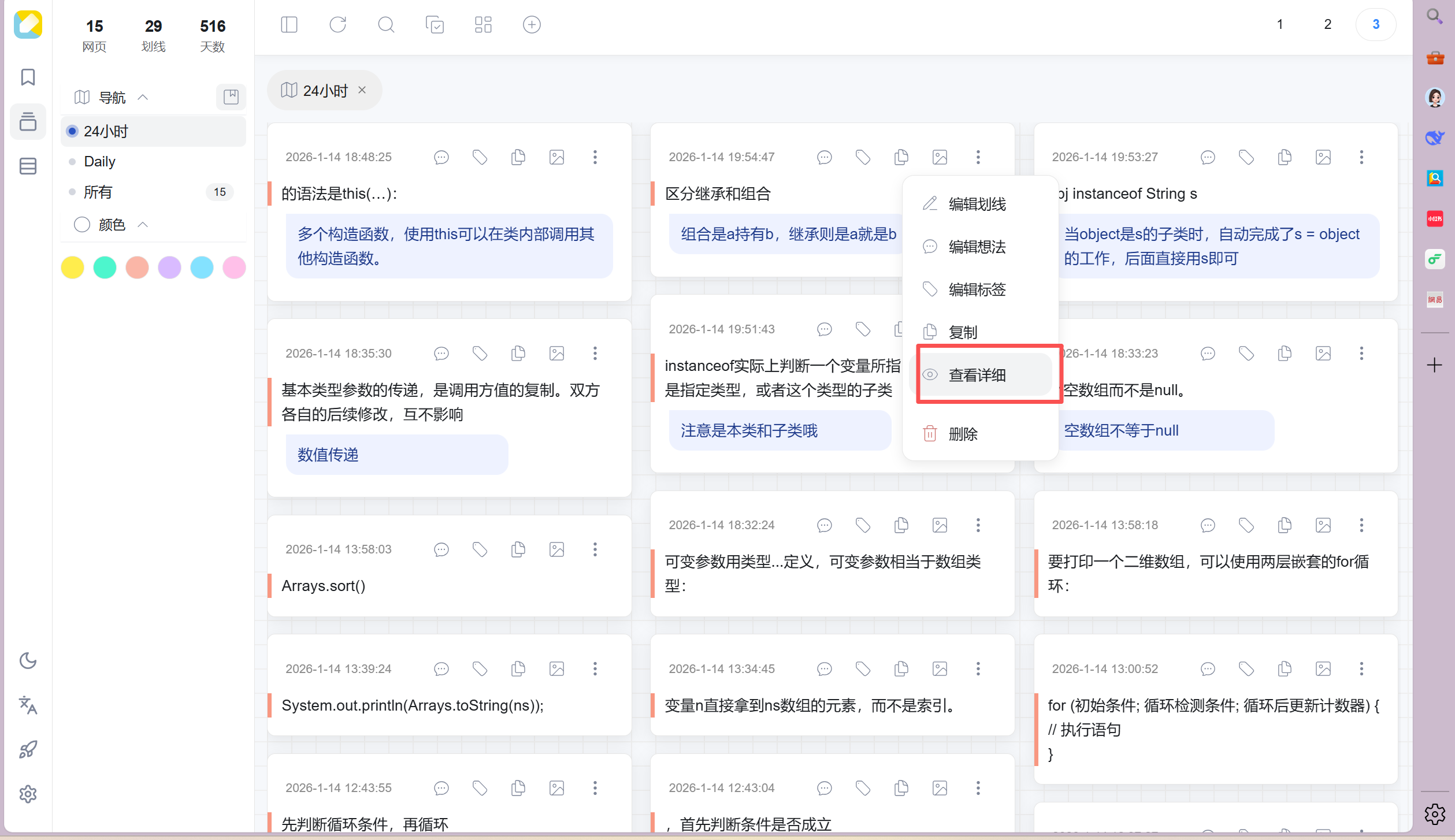
Task: Enable dark mode moon icon
Action: pos(28,660)
